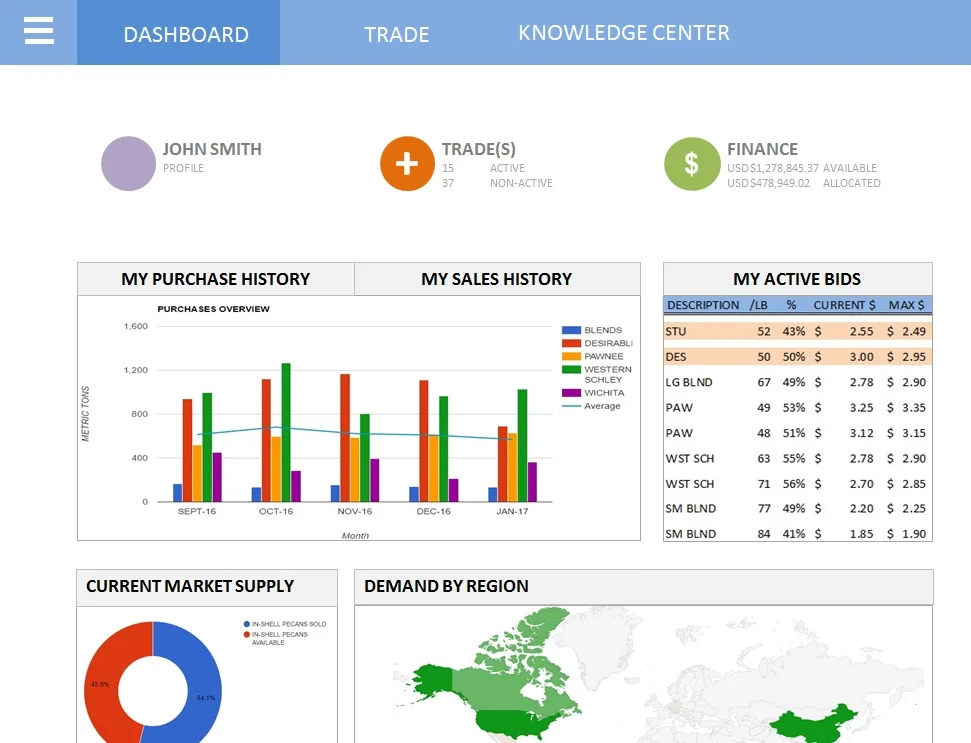The height and width of the screenshot is (743, 971).
Task: Click the WICHITA purple legend marker
Action: pyautogui.click(x=571, y=391)
